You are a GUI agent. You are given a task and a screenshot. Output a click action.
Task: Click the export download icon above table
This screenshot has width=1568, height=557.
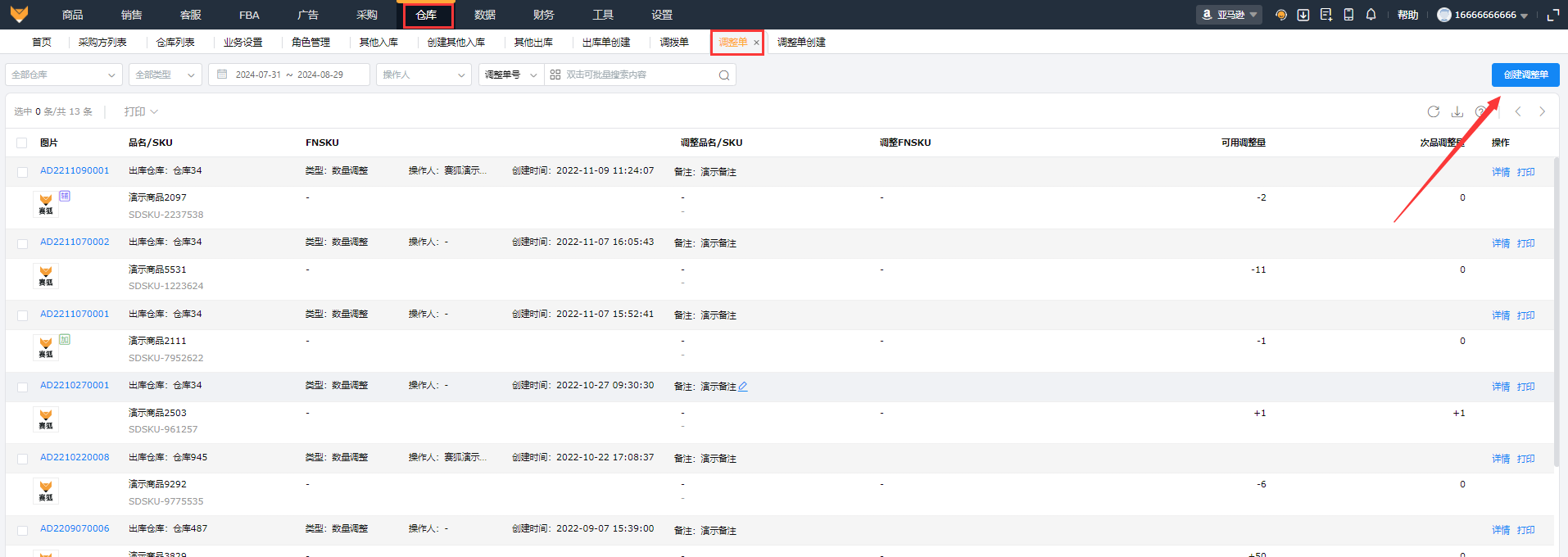(x=1457, y=111)
